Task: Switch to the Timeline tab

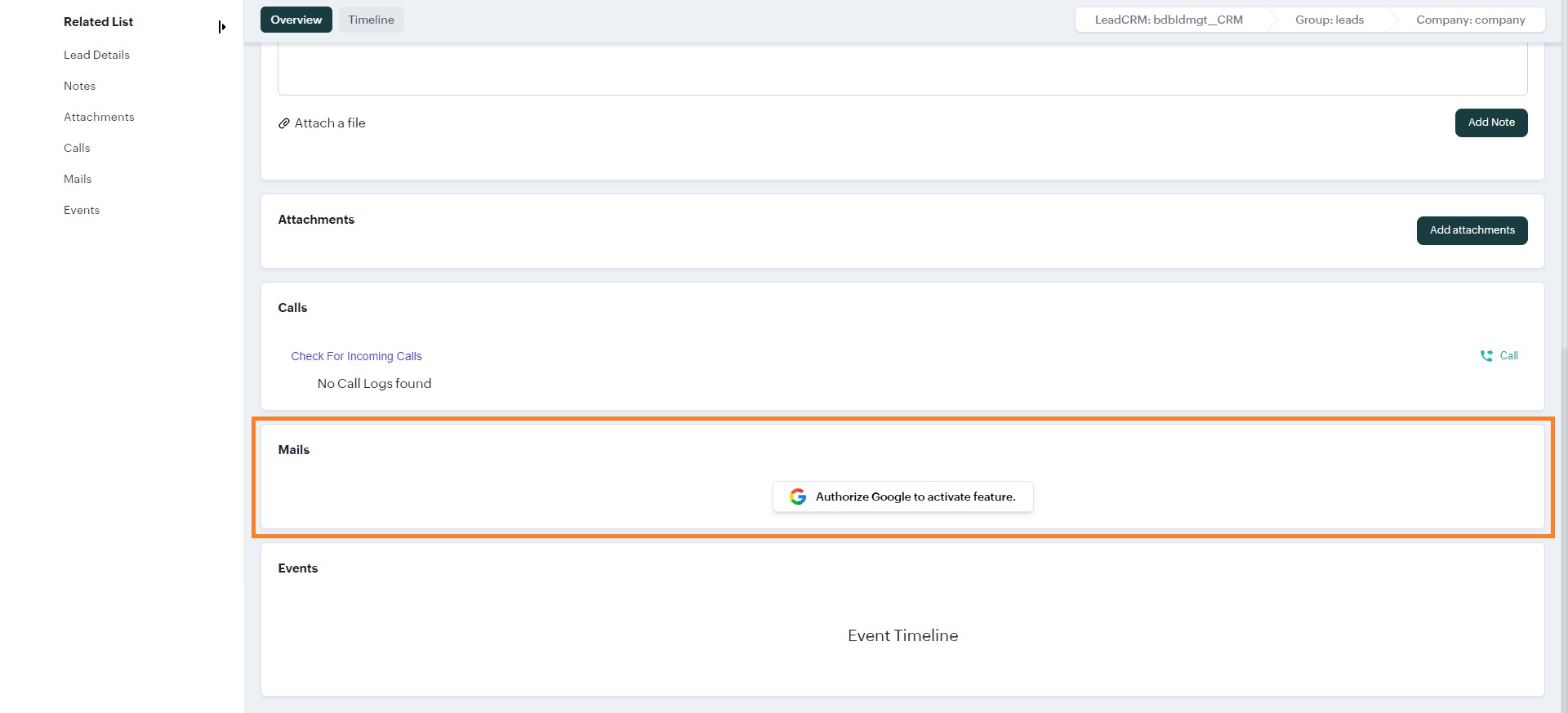Action: [x=371, y=20]
